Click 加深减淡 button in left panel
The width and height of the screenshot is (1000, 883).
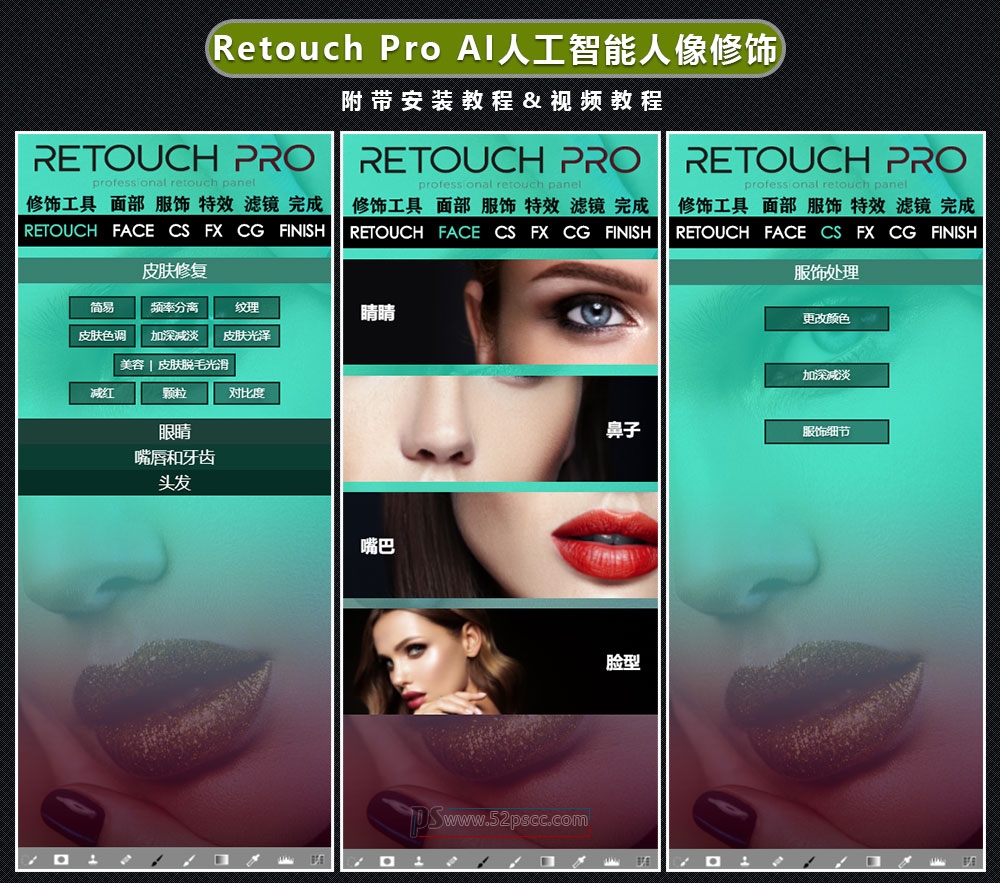[x=174, y=335]
